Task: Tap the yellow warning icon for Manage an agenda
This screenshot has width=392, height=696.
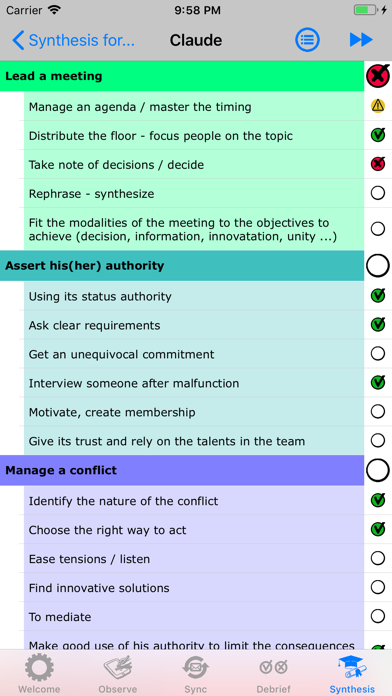Action: (378, 106)
